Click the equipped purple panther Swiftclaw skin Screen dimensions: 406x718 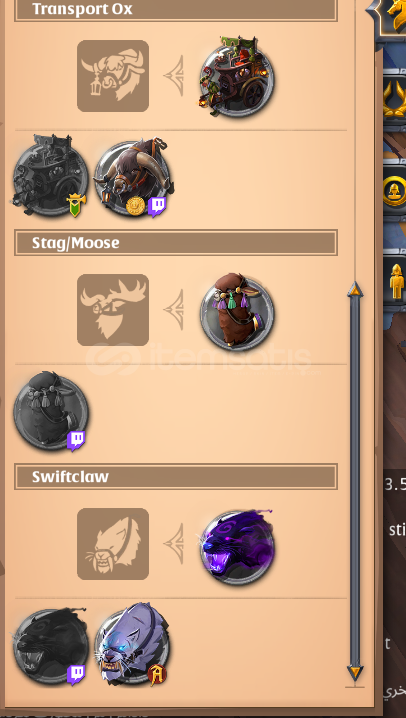pyautogui.click(x=237, y=547)
